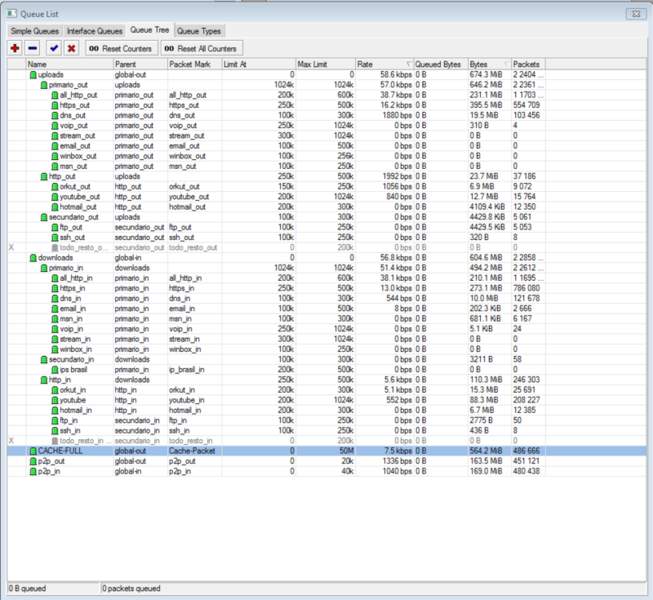Image resolution: width=653 pixels, height=600 pixels.
Task: Select the dns_in queue row
Action: pos(327,299)
